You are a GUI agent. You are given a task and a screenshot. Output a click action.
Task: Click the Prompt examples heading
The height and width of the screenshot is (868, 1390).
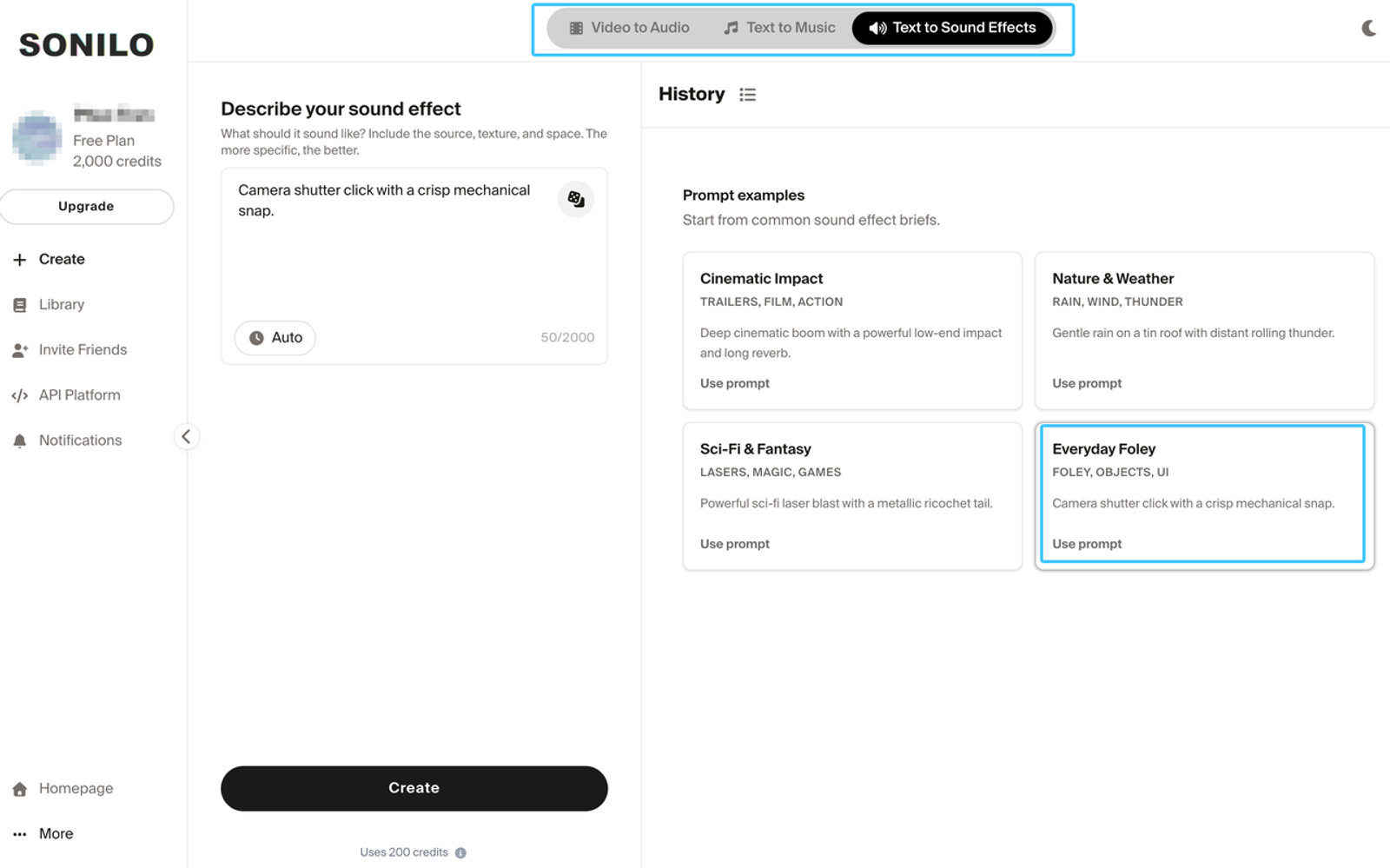tap(744, 195)
